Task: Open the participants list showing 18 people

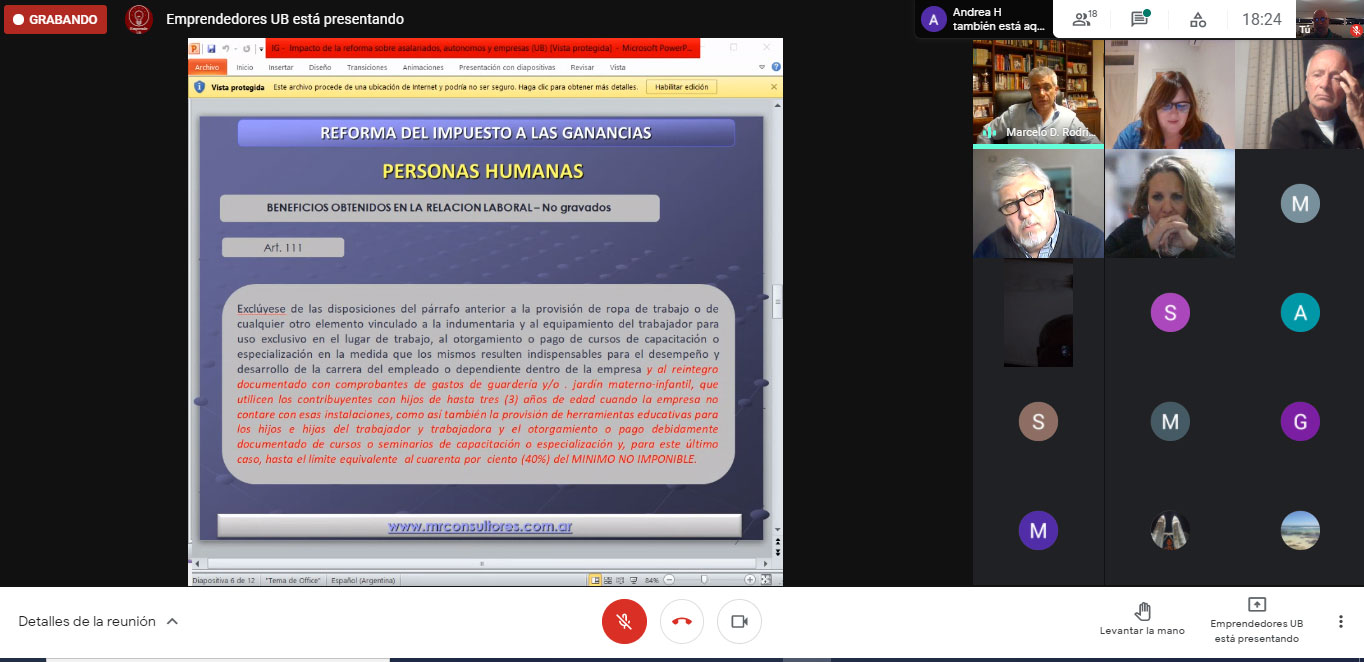Action: (1084, 19)
